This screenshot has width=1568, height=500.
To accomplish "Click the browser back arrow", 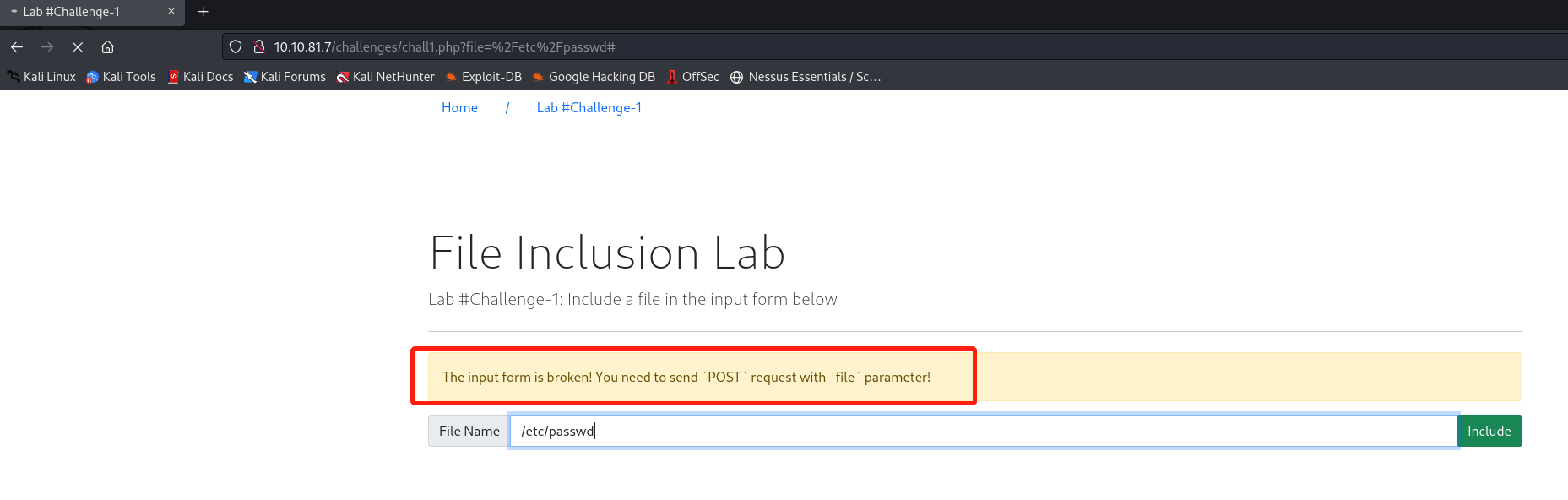I will click(17, 47).
